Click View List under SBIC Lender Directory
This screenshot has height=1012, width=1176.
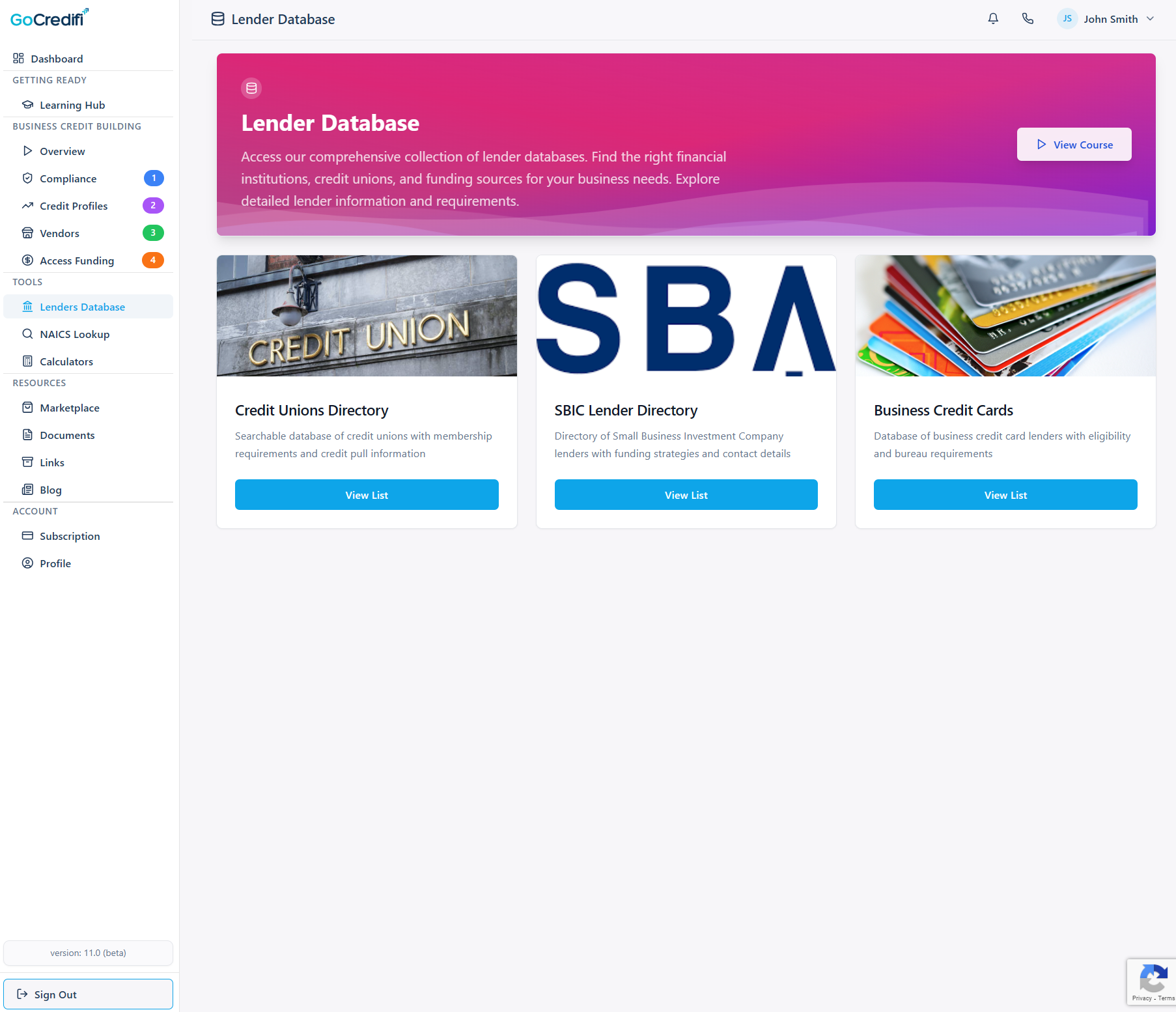coord(686,494)
